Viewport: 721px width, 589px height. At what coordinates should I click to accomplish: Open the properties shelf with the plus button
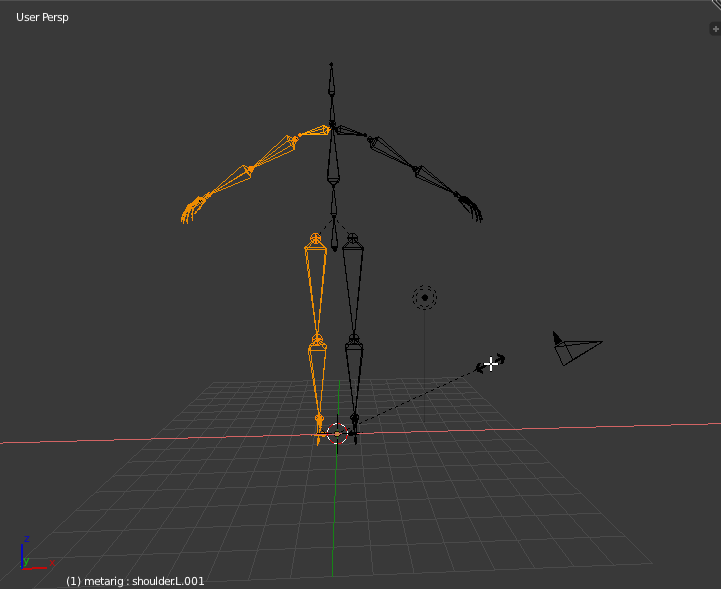[715, 29]
